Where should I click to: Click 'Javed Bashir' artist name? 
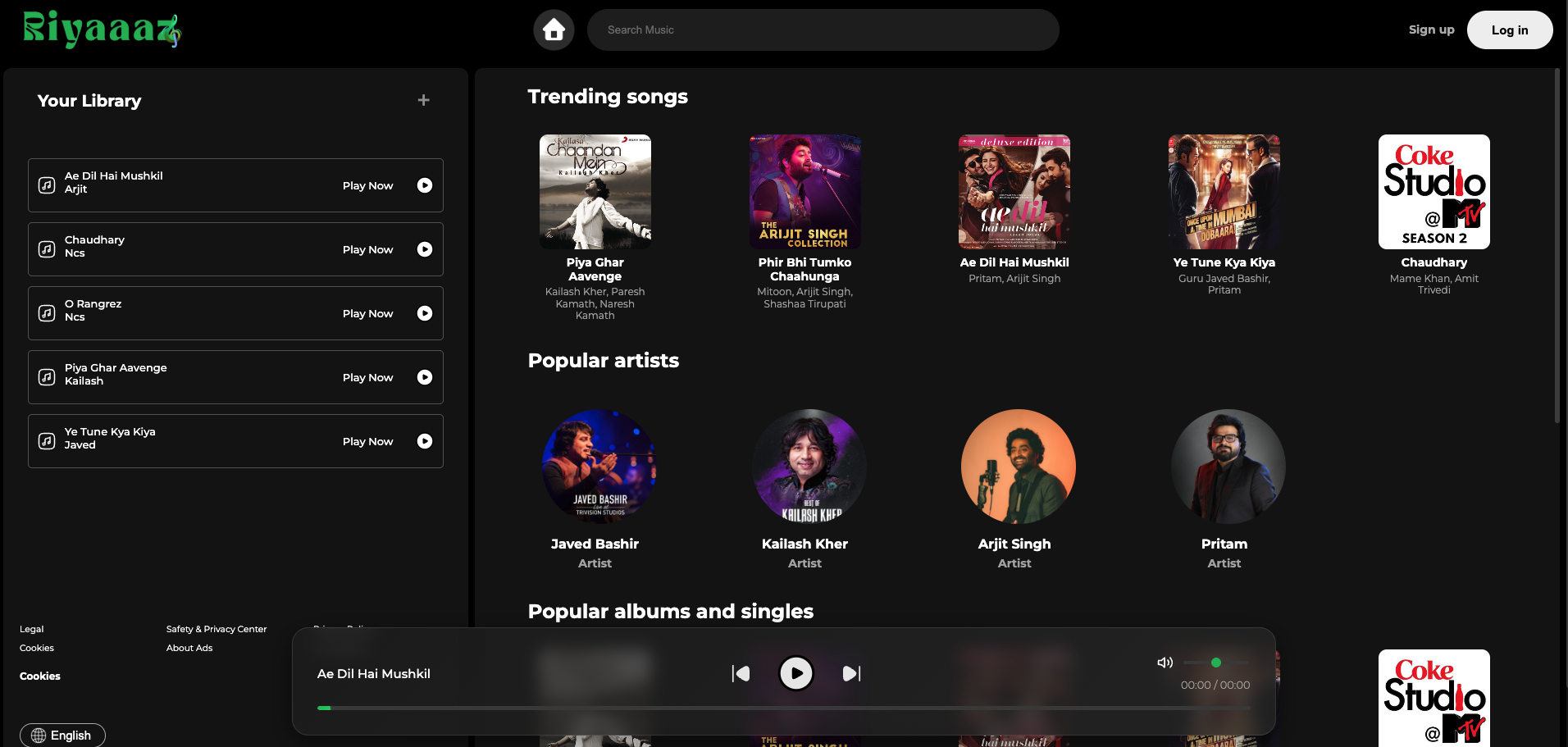595,544
